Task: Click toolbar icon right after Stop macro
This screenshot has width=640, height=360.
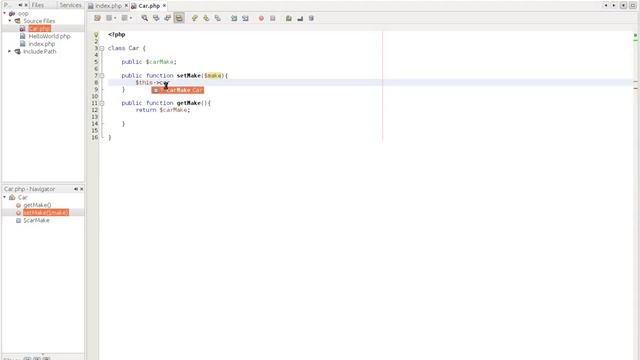Action: [x=289, y=18]
